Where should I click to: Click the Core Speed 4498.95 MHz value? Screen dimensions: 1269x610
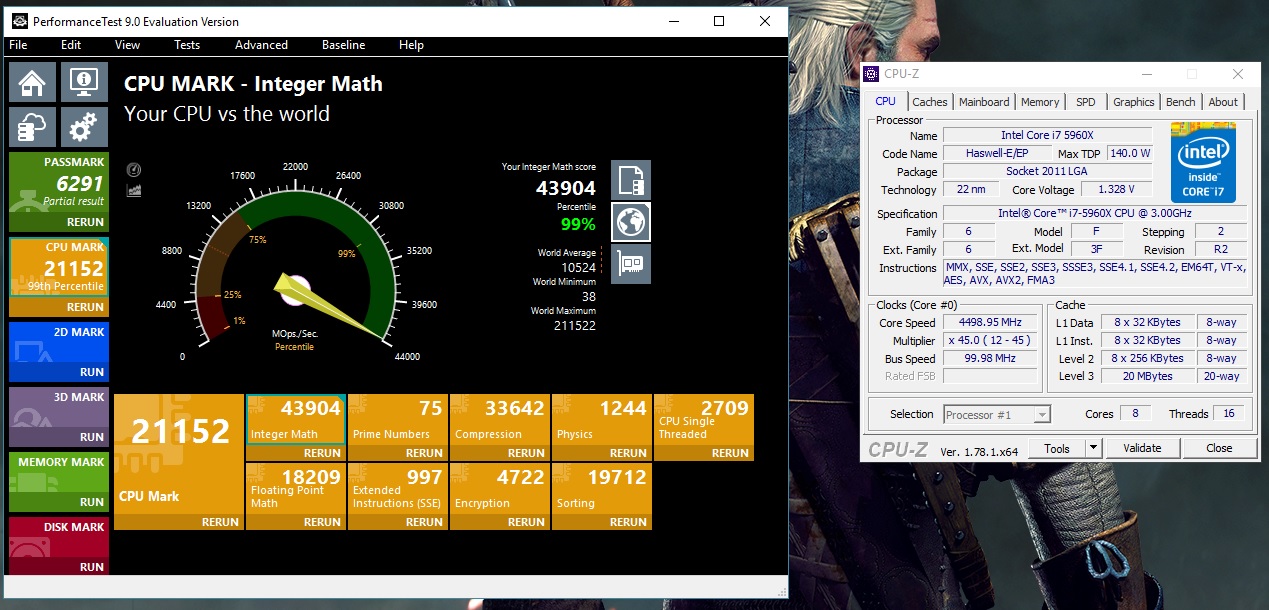click(991, 323)
